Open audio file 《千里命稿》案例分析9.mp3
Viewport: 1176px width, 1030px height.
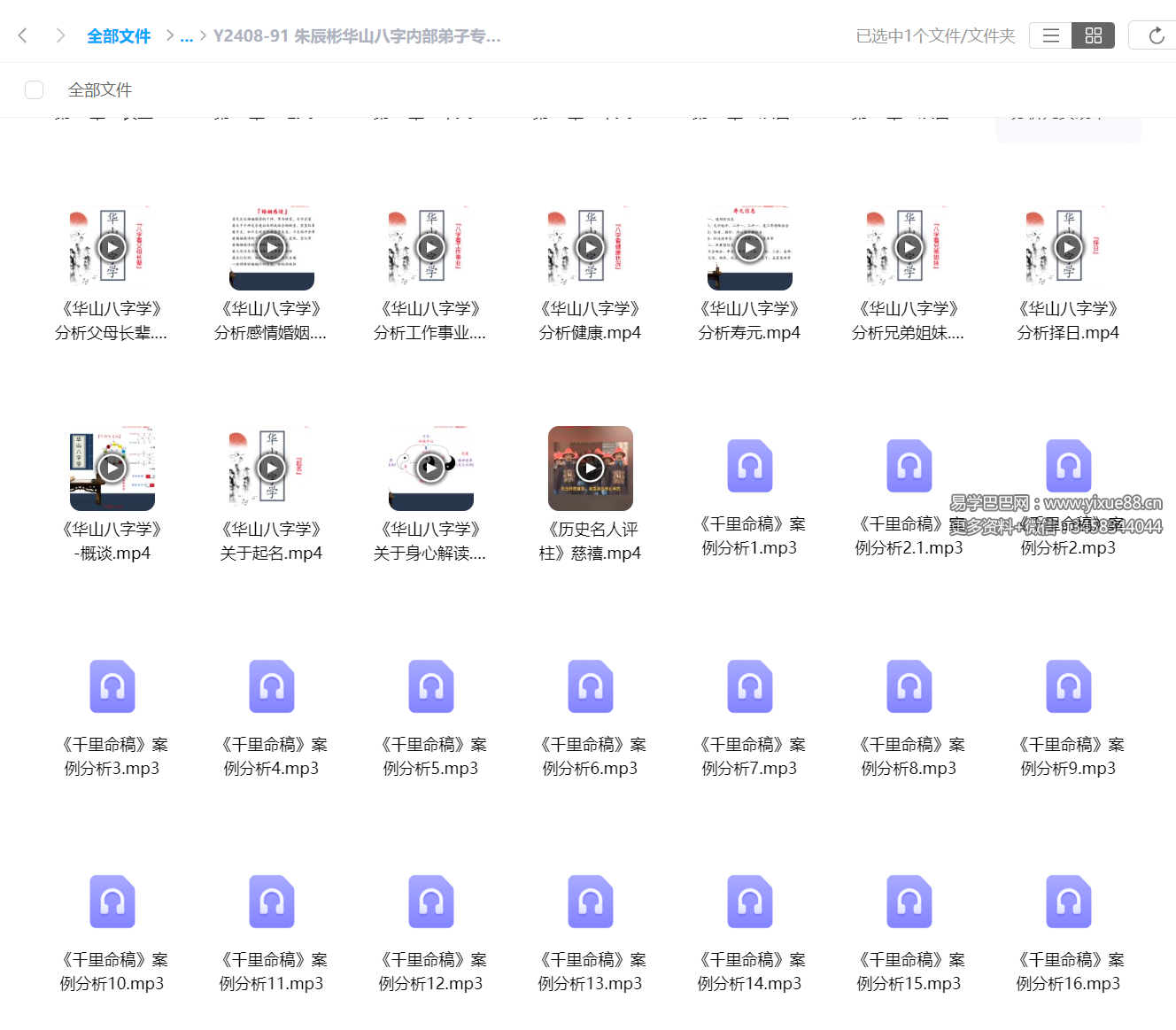[1068, 685]
